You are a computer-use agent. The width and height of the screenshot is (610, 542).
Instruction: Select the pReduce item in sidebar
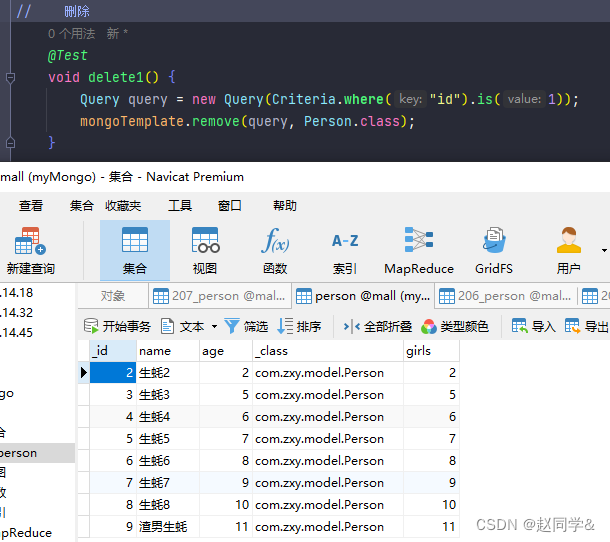pyautogui.click(x=26, y=532)
